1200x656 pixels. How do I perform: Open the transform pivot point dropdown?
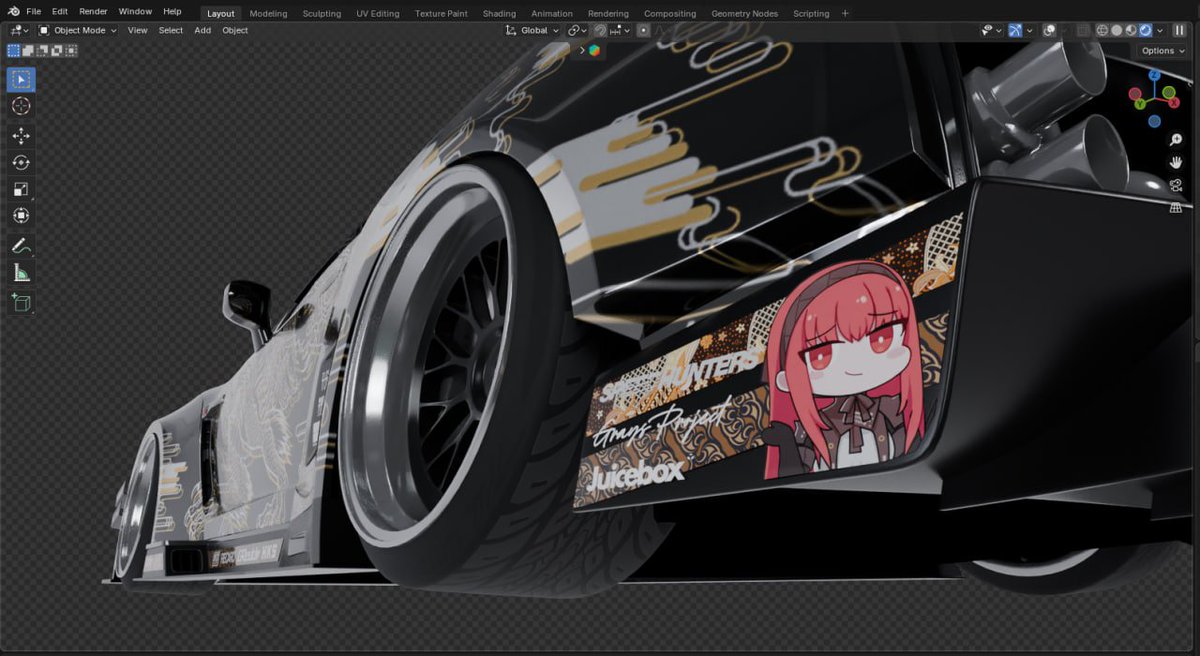click(x=579, y=30)
